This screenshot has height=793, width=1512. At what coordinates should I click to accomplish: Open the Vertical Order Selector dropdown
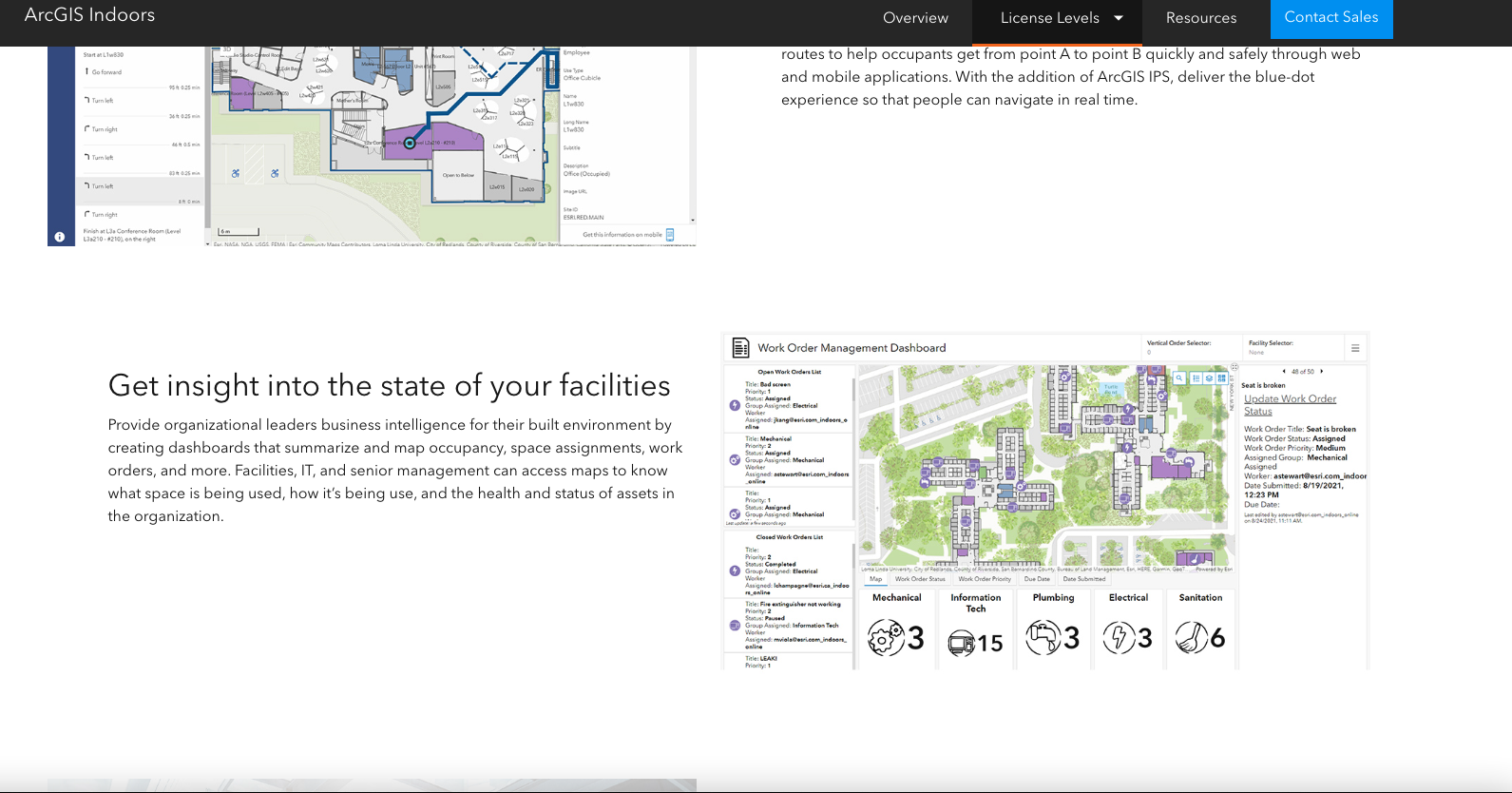[1191, 348]
